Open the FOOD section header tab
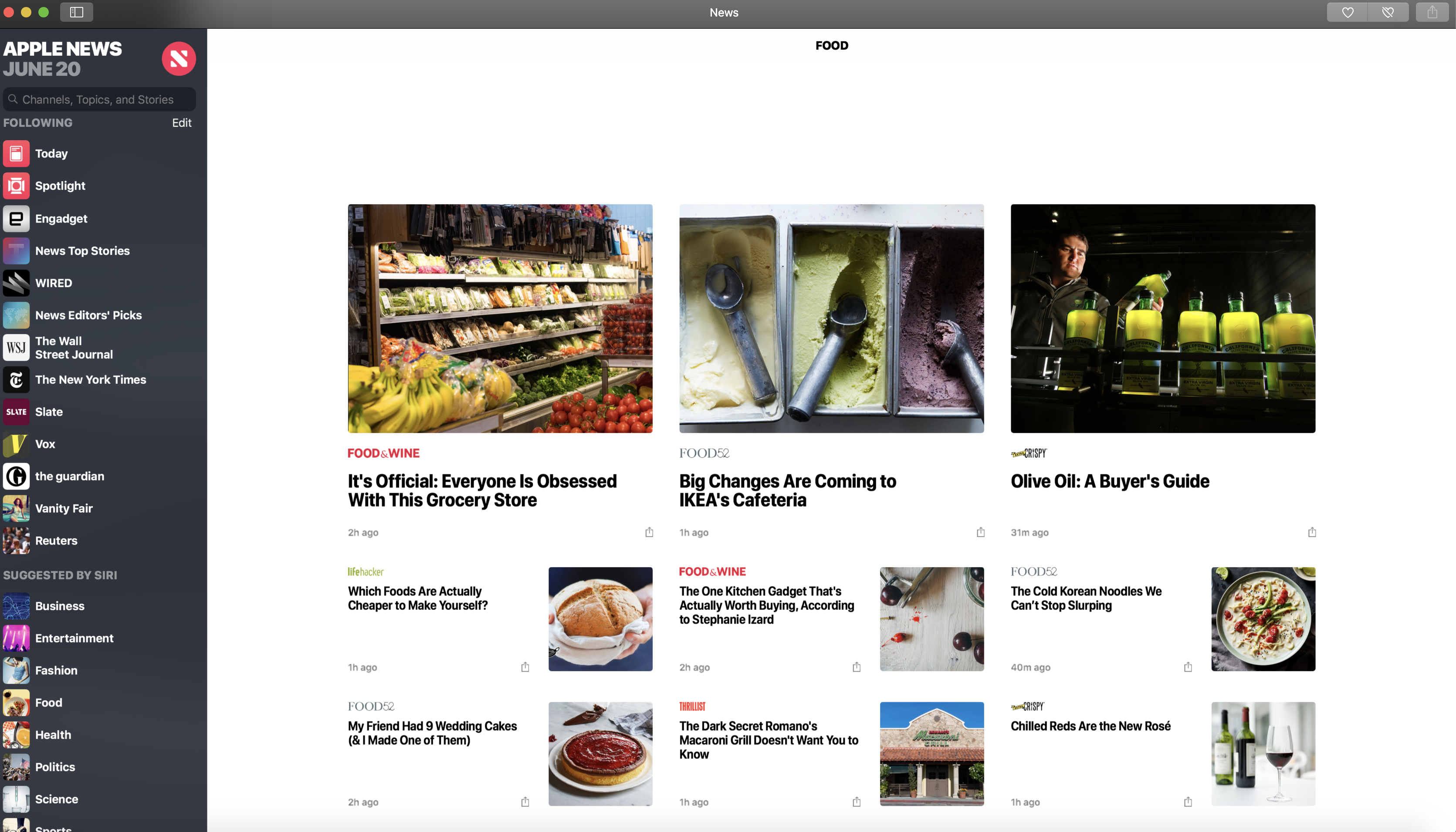Viewport: 1456px width, 832px height. coord(831,45)
